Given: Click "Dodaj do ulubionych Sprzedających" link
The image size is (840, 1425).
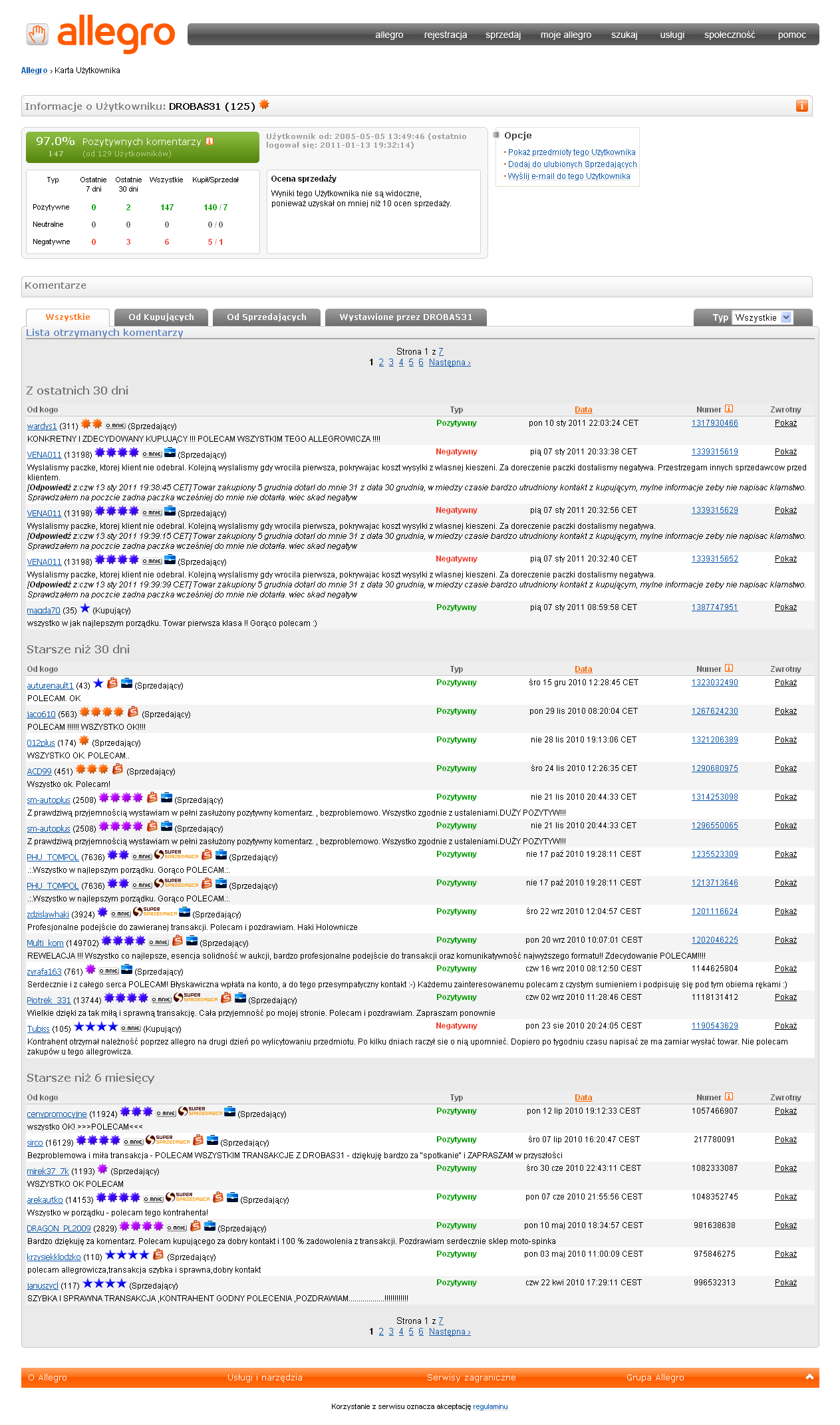Looking at the screenshot, I should coord(573,164).
